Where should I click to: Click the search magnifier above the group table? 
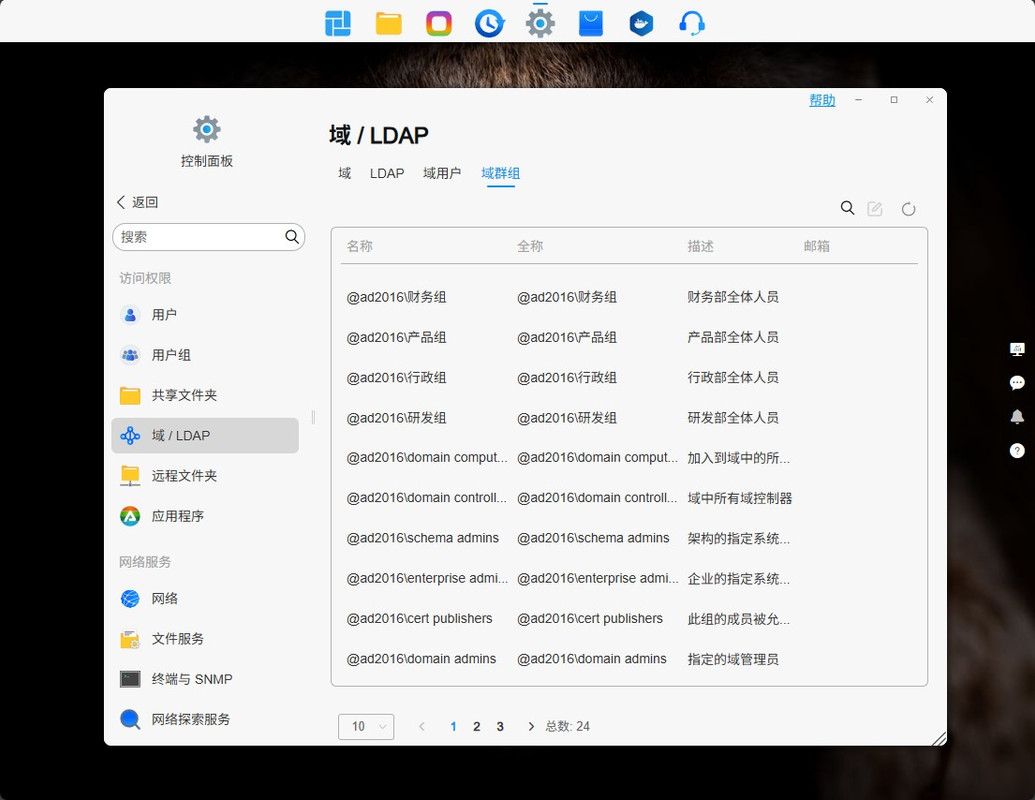coord(848,209)
